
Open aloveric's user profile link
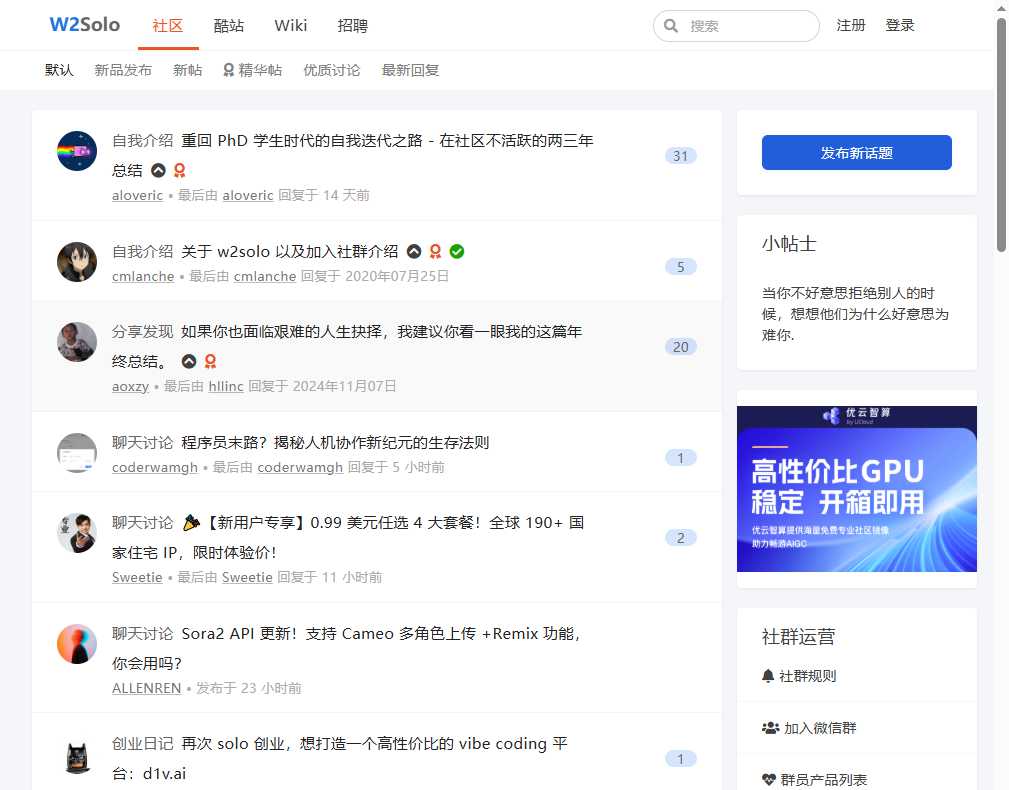[x=137, y=195]
